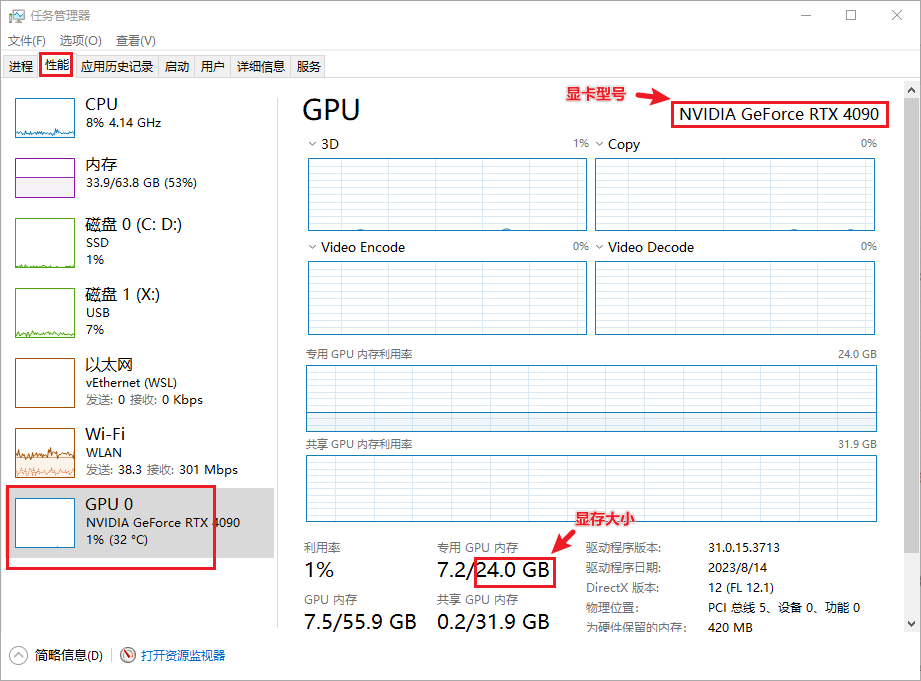Click 简略信息(D) to show fewer details
Image resolution: width=921 pixels, height=681 pixels.
(68, 655)
